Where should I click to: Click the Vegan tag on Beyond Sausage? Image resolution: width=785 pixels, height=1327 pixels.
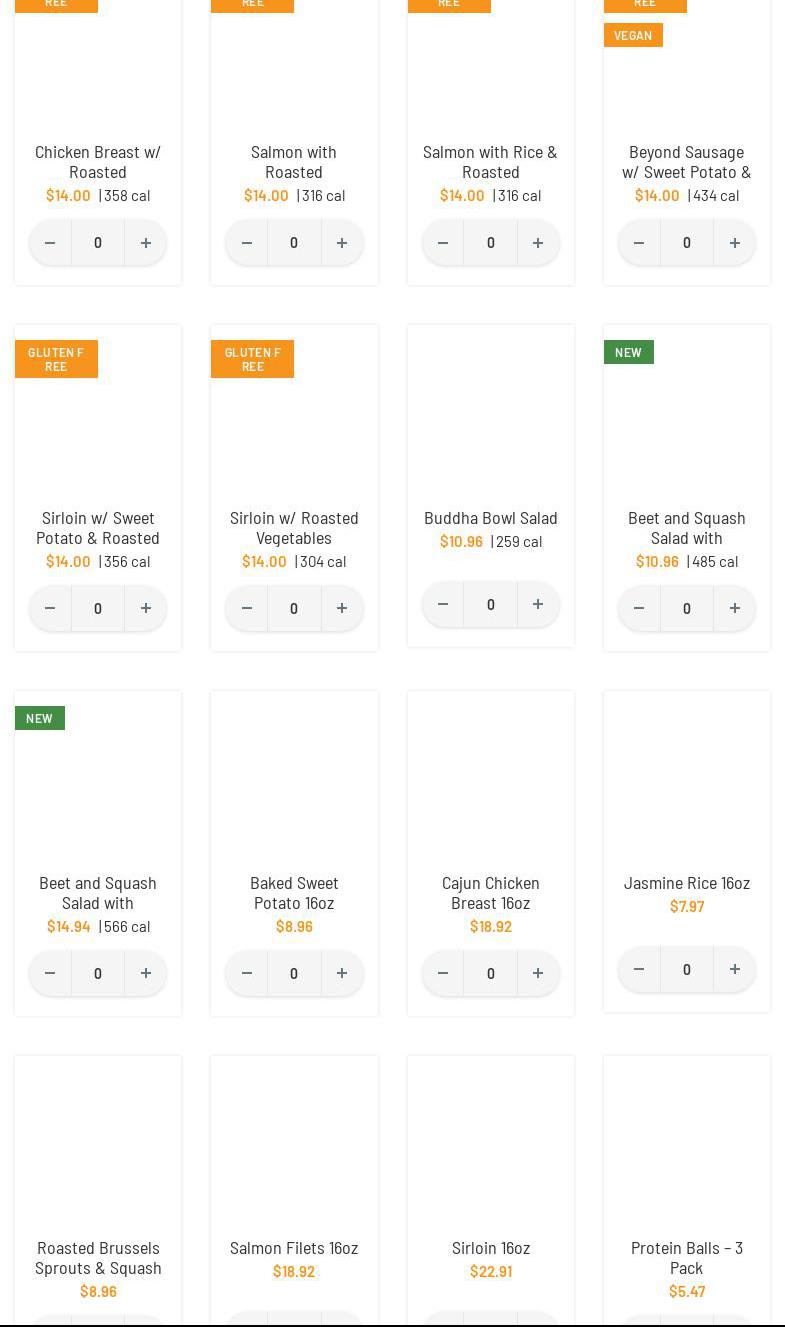click(x=633, y=35)
